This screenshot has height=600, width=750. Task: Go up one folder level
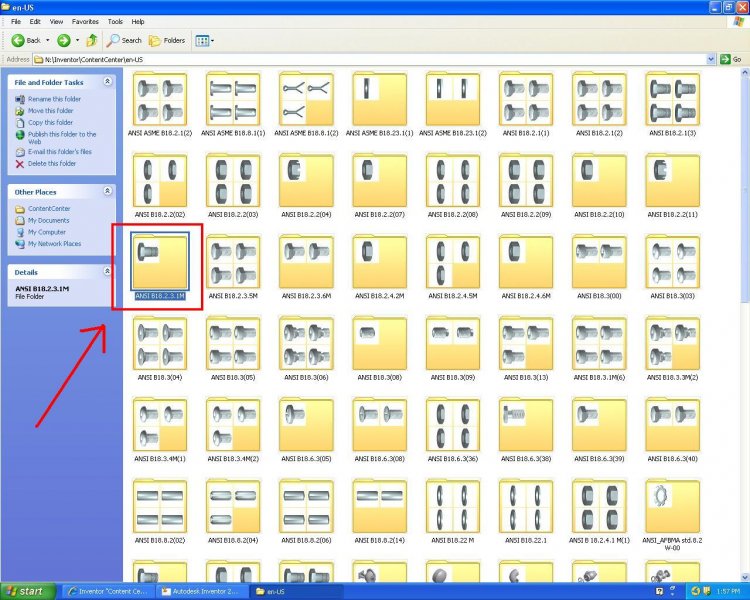point(92,41)
